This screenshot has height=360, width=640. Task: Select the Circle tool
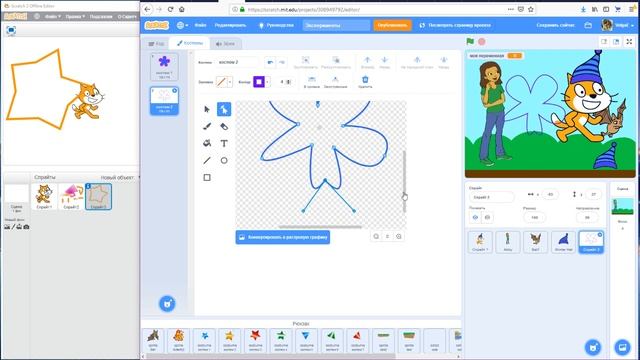click(224, 160)
